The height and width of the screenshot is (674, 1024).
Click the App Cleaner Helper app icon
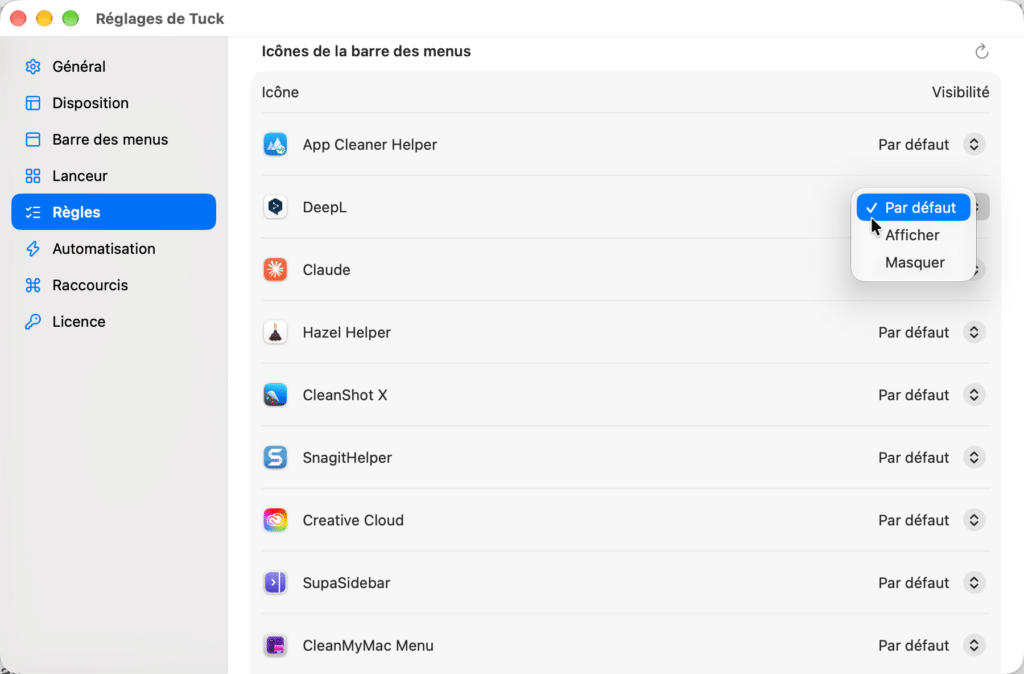click(275, 144)
